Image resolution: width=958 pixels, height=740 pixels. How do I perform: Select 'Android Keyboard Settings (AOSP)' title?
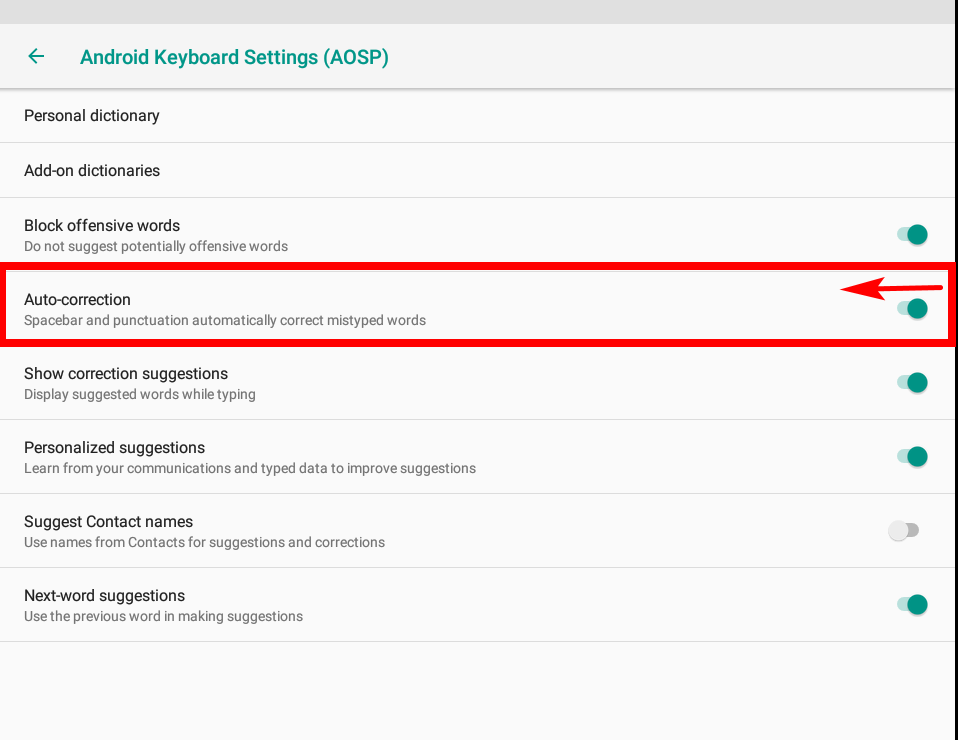234,57
